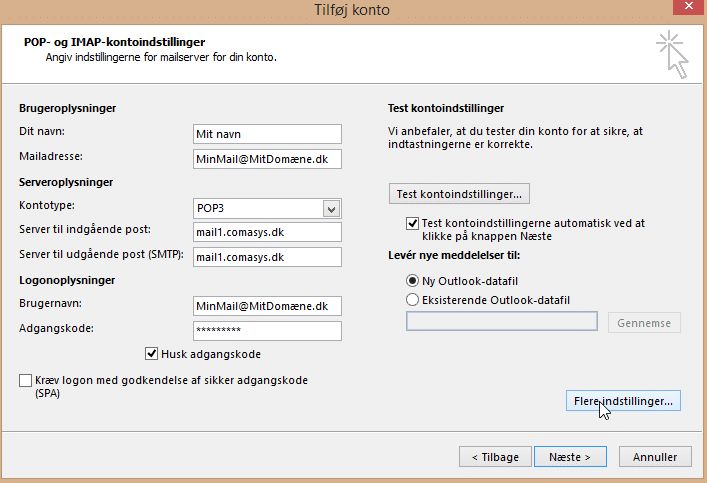Go back with the Tilbage button
Viewport: 707px width, 483px height.
(496, 457)
